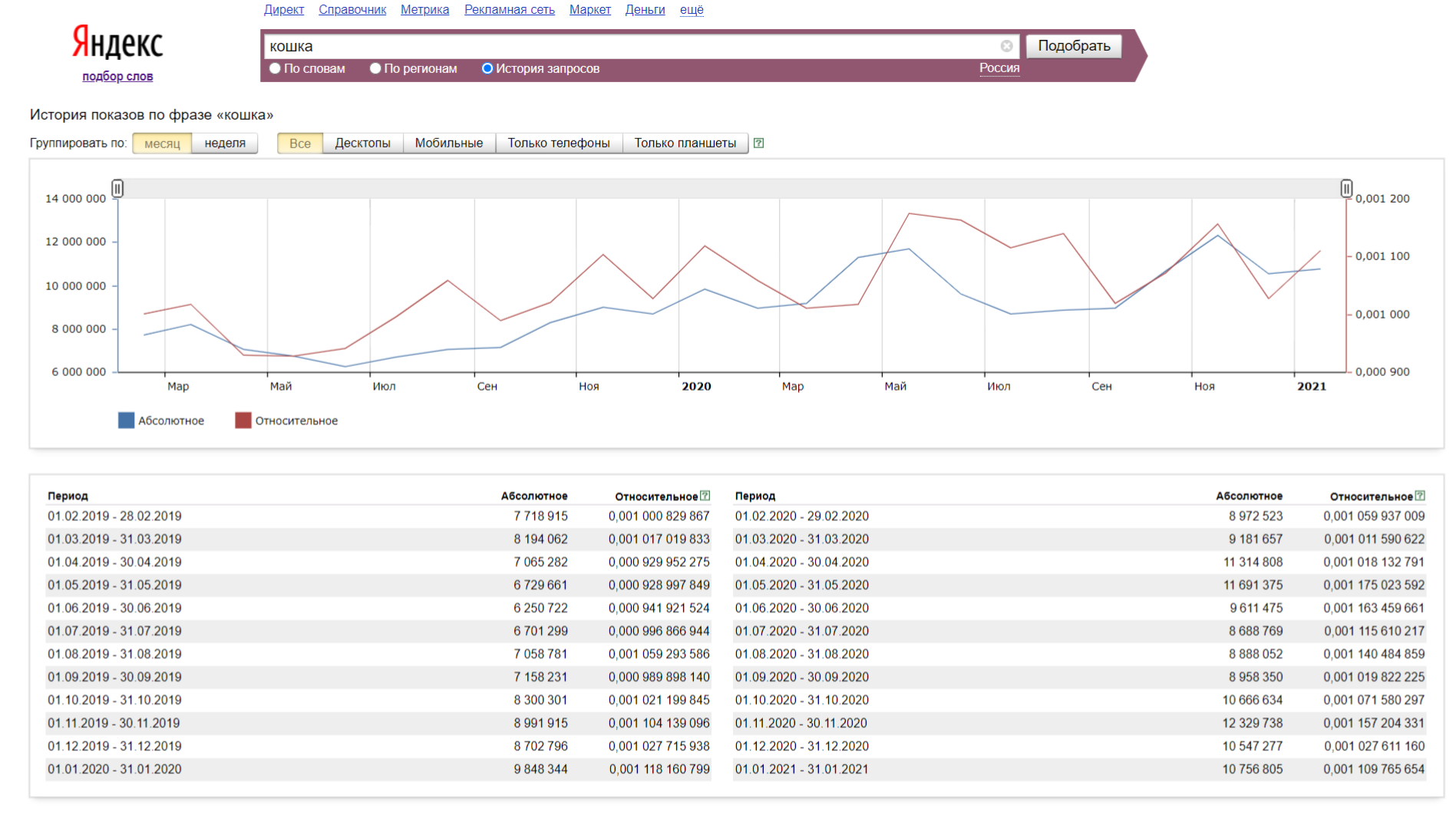
Task: Click the Яндекс logo
Action: (x=117, y=42)
